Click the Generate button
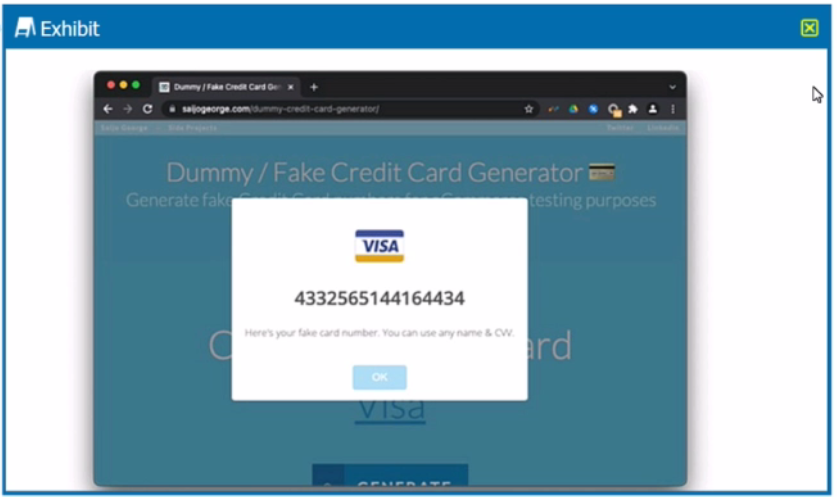The image size is (837, 497). 390,476
